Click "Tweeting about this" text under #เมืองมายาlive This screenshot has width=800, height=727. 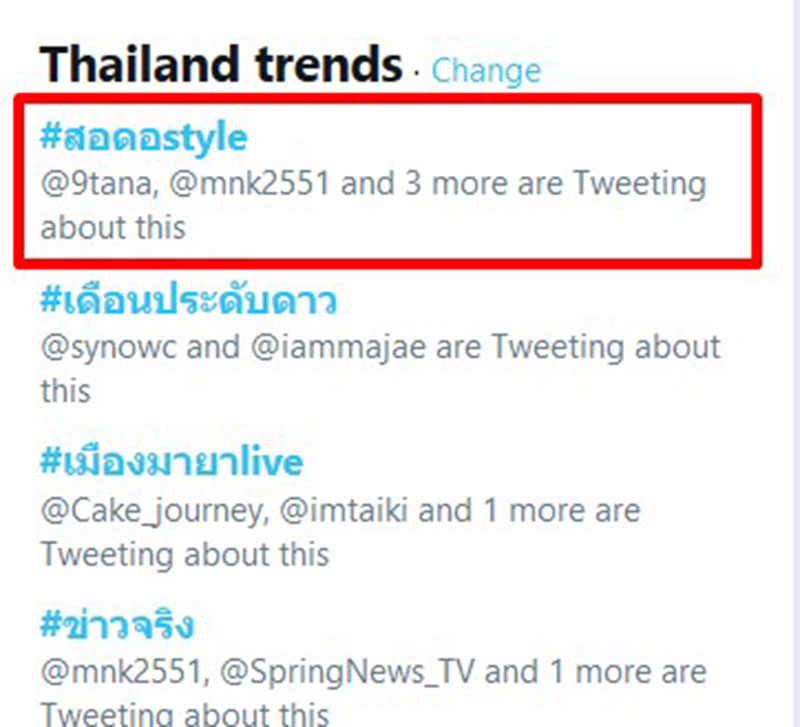(x=185, y=553)
